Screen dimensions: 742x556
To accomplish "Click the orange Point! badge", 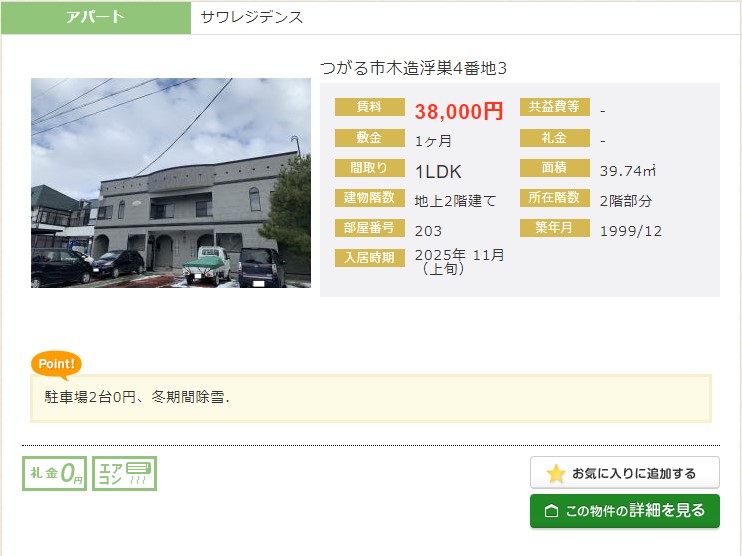I will (56, 365).
